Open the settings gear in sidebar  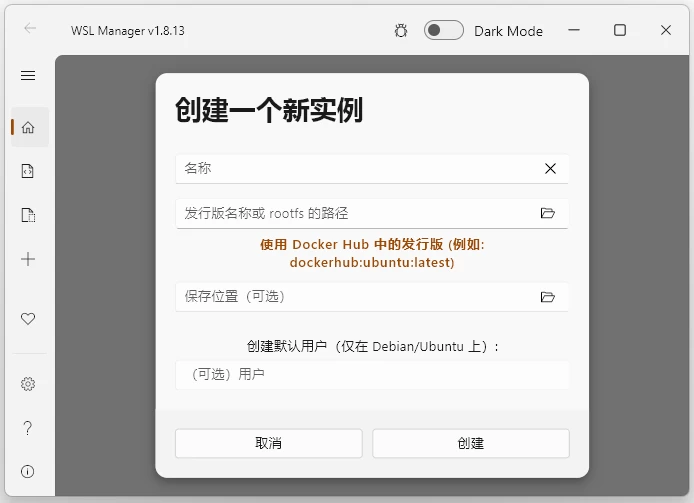tap(28, 384)
